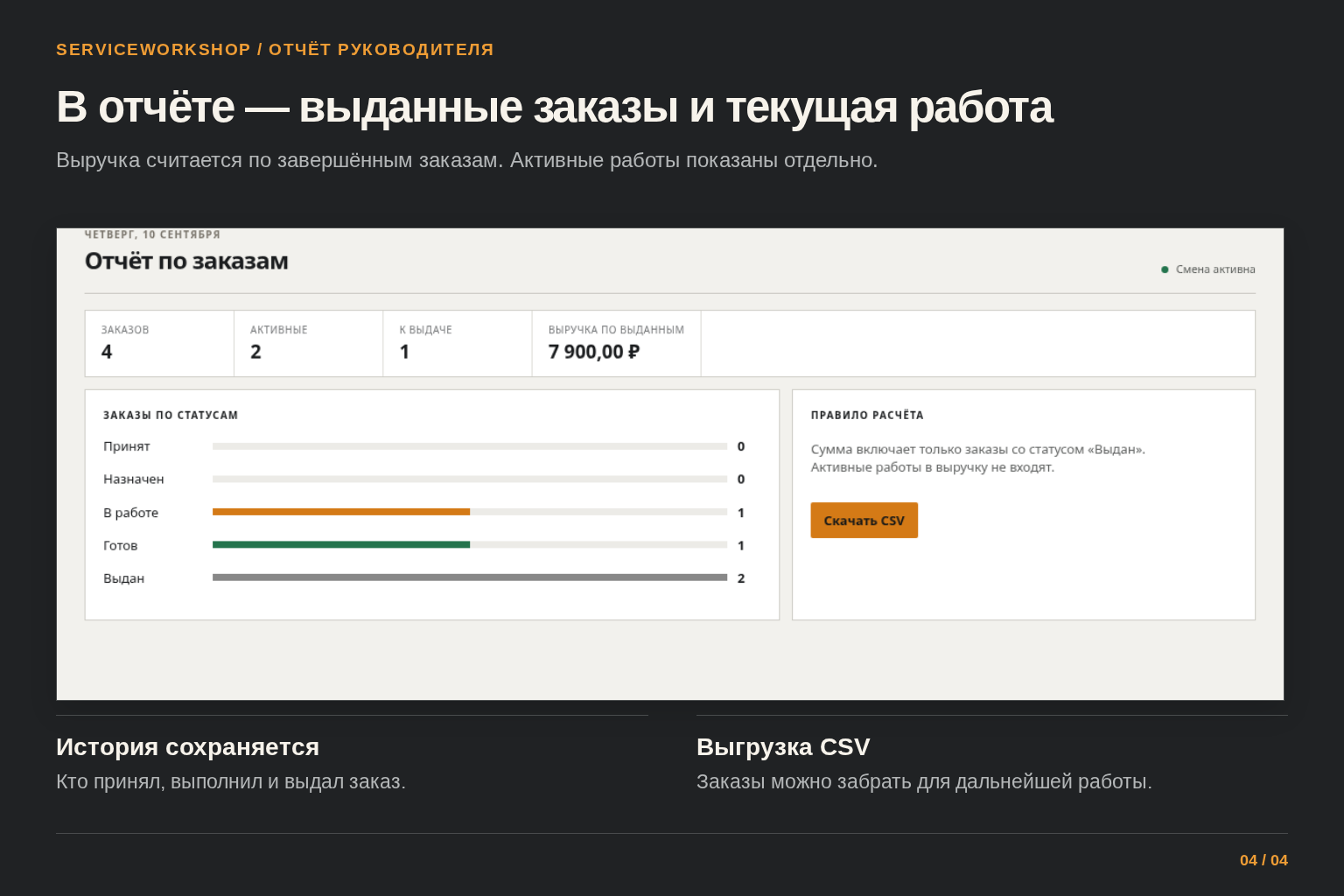This screenshot has width=1344, height=896.
Task: Click the 'Смена активна' status text
Action: (1215, 269)
